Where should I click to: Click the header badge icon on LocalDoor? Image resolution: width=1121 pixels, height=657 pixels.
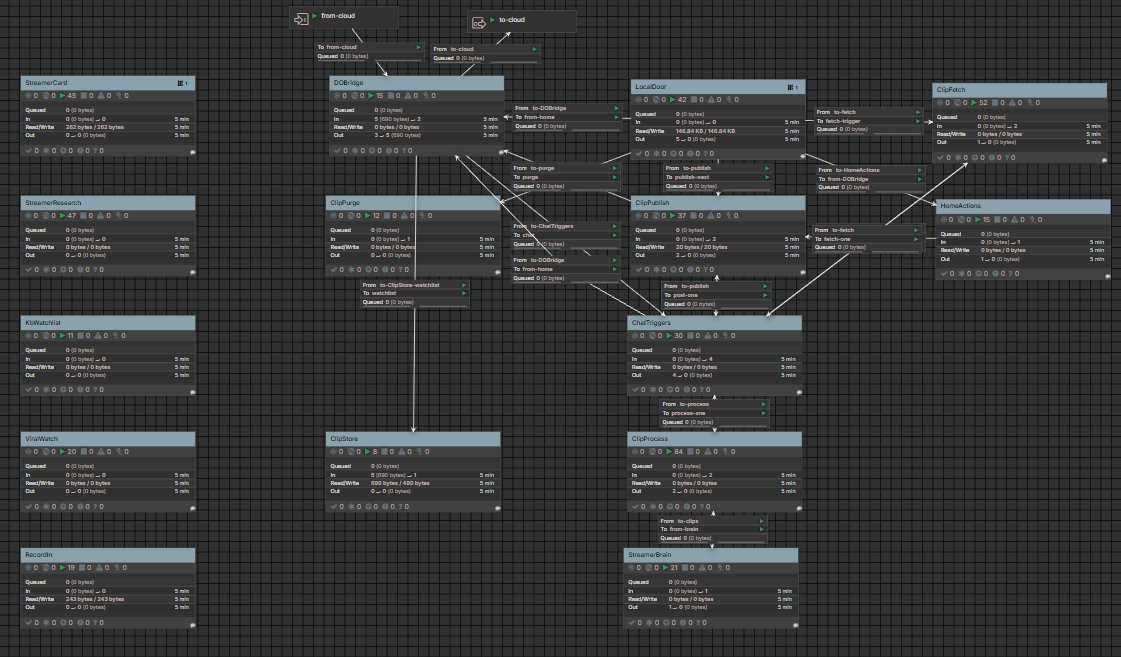pos(791,87)
